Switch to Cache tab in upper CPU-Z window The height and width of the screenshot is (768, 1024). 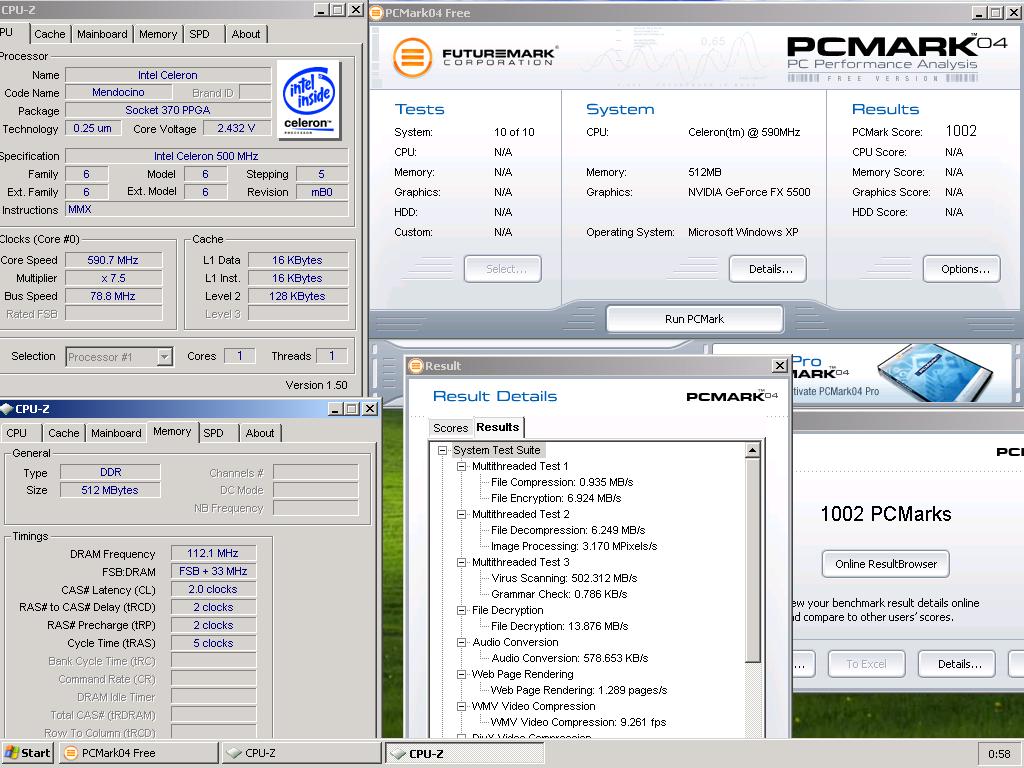[50, 34]
